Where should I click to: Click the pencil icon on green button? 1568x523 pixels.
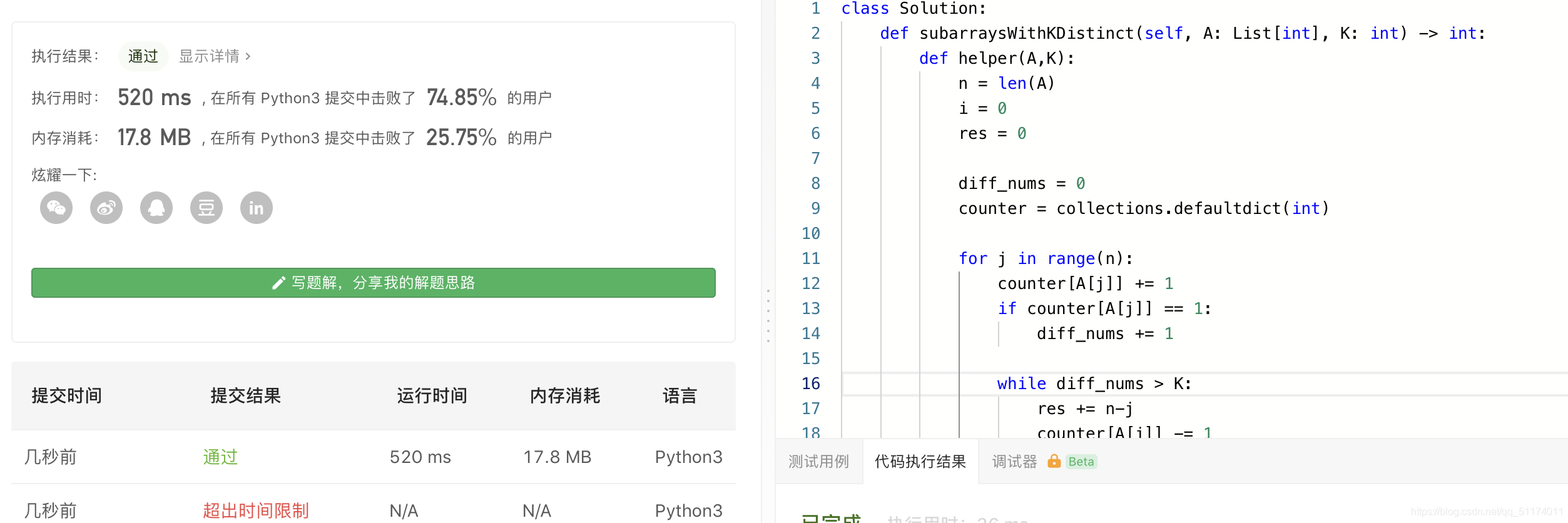278,283
